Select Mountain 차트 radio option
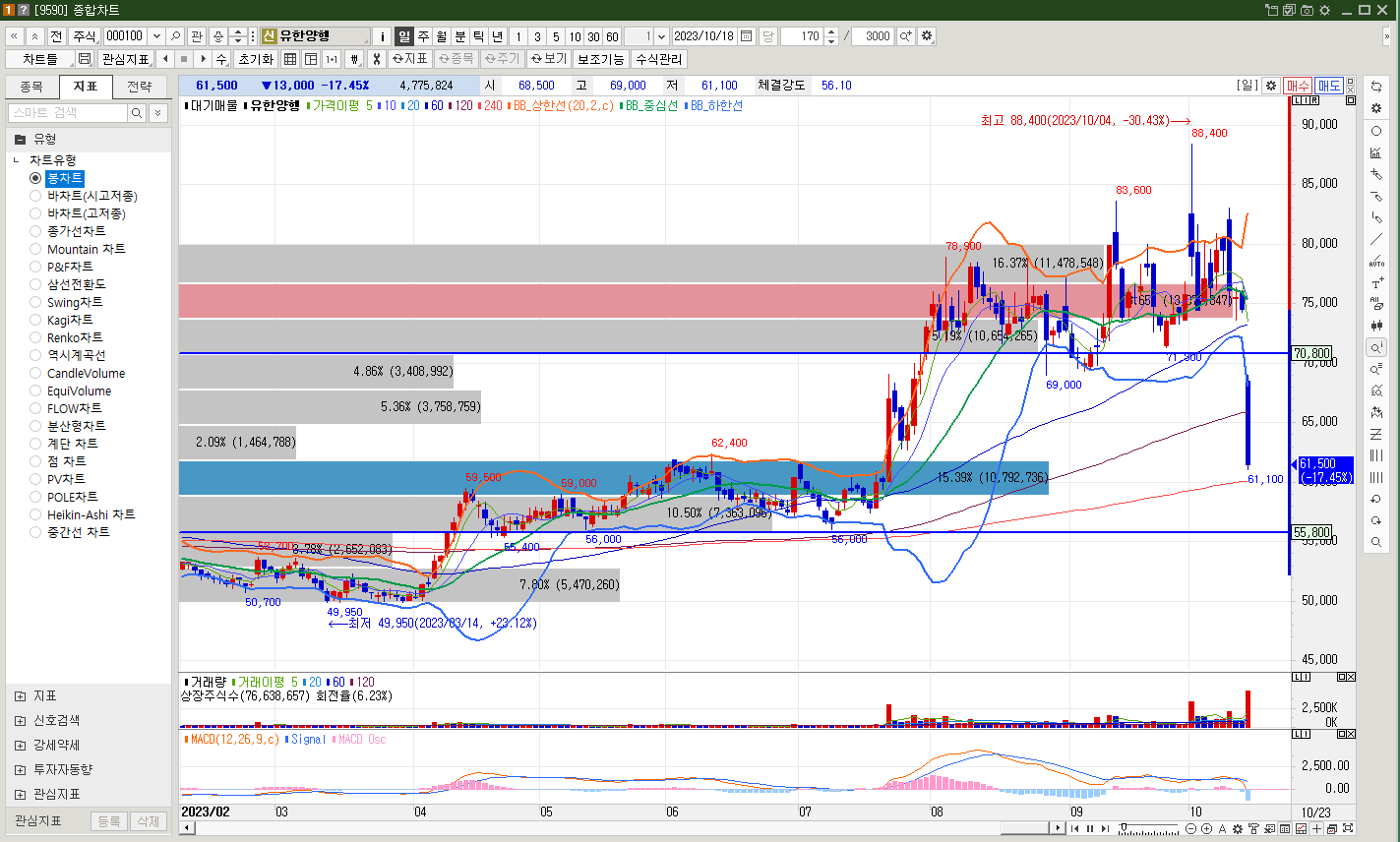Viewport: 1400px width, 842px height. coord(35,249)
